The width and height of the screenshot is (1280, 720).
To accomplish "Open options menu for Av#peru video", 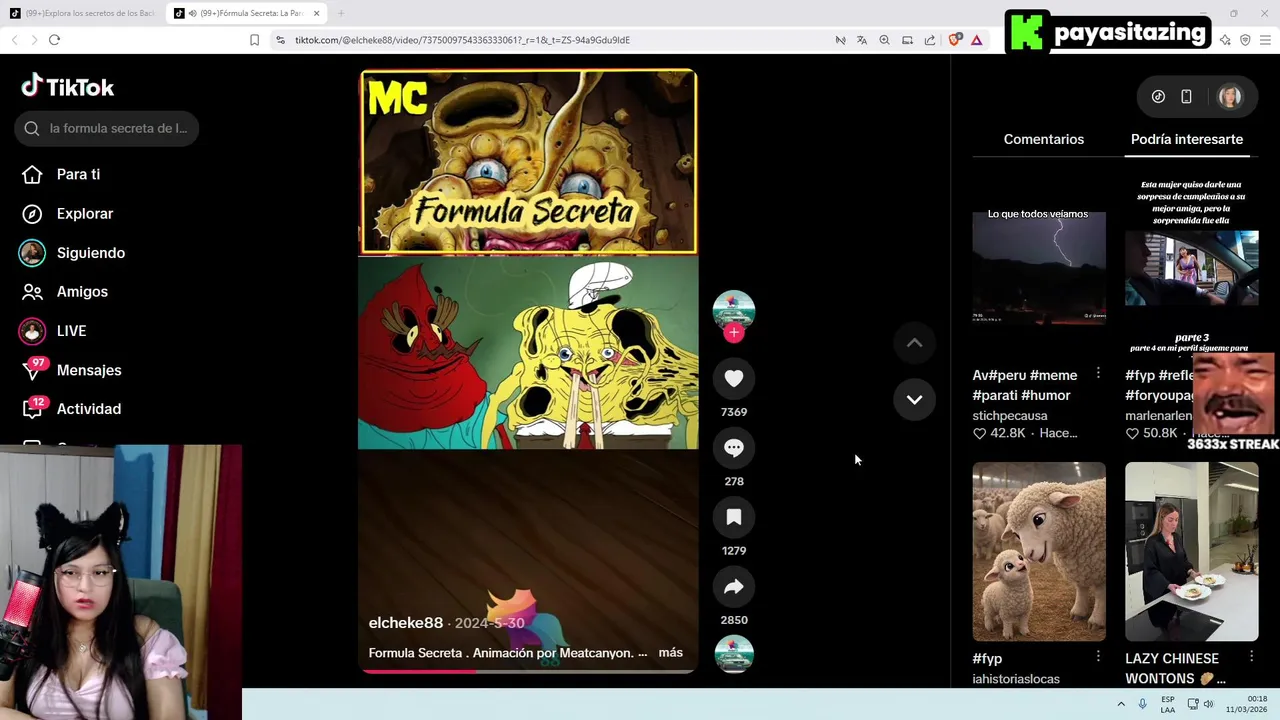I will pos(1098,373).
